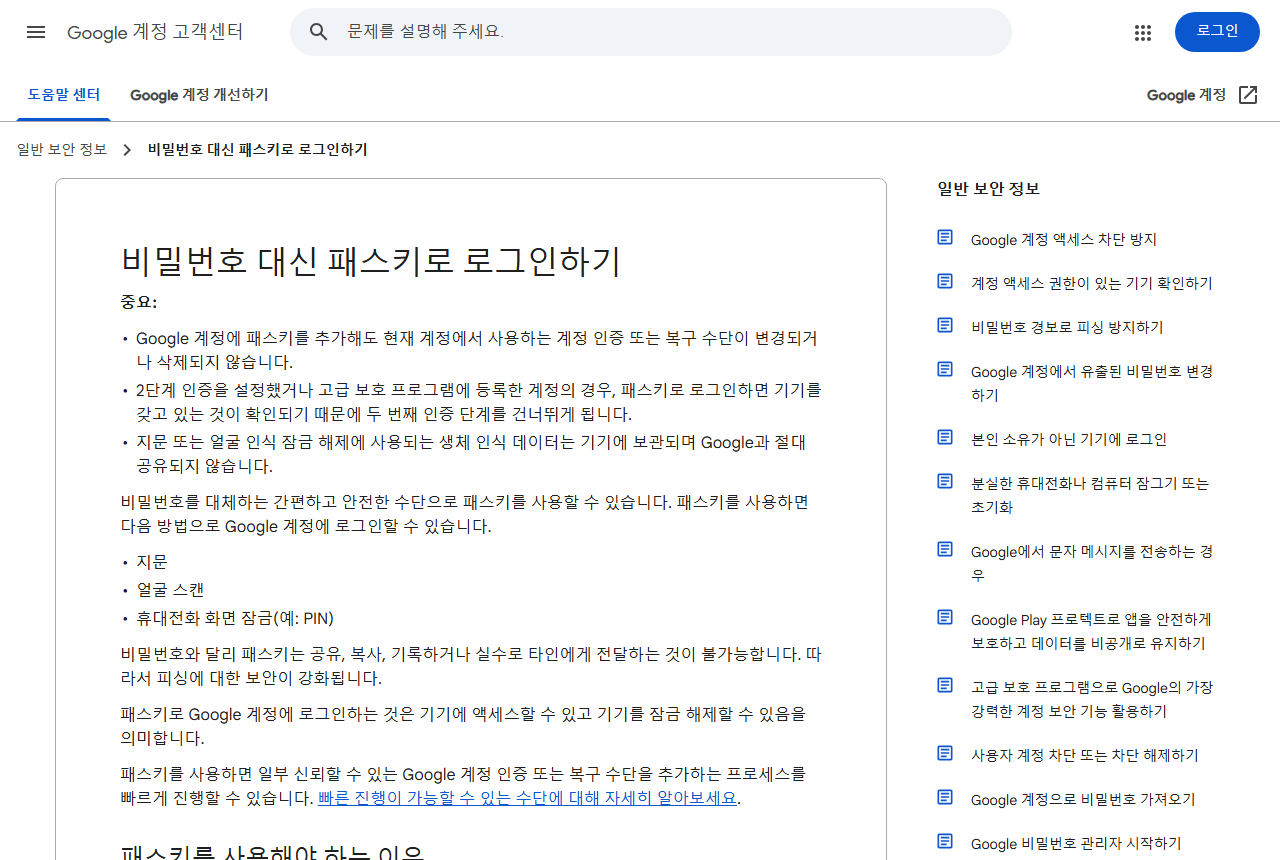Click article icon beside Google Play 프로텍트 link
Screen dimensions: 1280x860
pos(945,617)
